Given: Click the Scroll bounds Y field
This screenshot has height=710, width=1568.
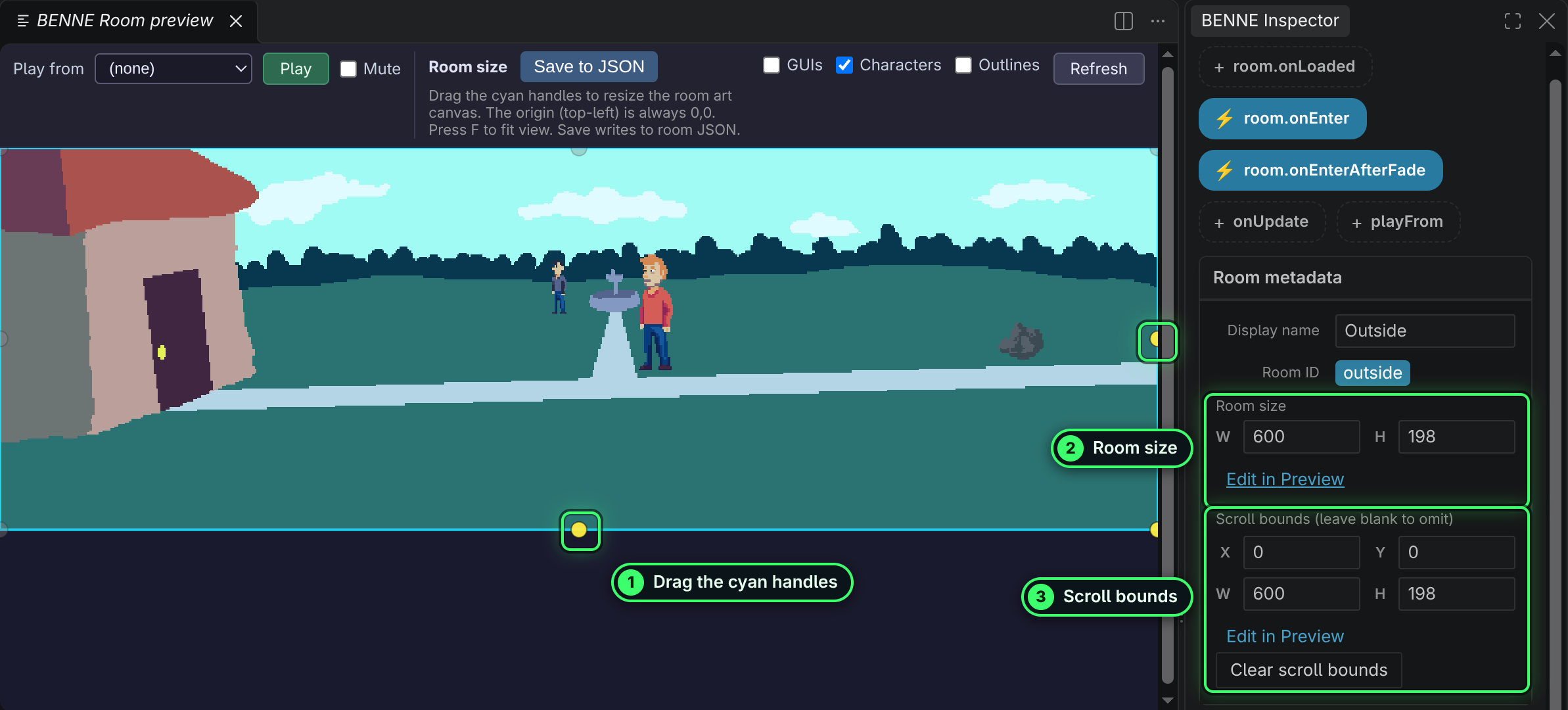Looking at the screenshot, I should (x=1456, y=552).
